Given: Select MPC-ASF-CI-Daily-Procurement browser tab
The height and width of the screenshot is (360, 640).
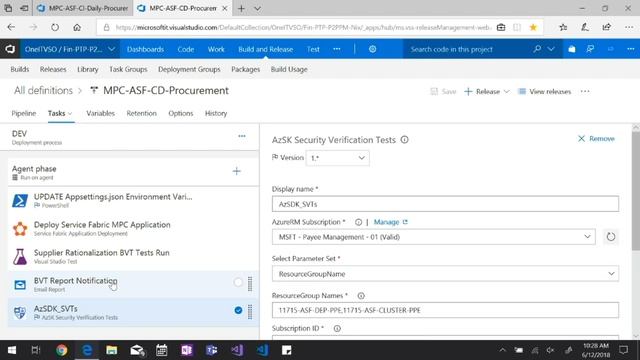Looking at the screenshot, I should point(82,8).
